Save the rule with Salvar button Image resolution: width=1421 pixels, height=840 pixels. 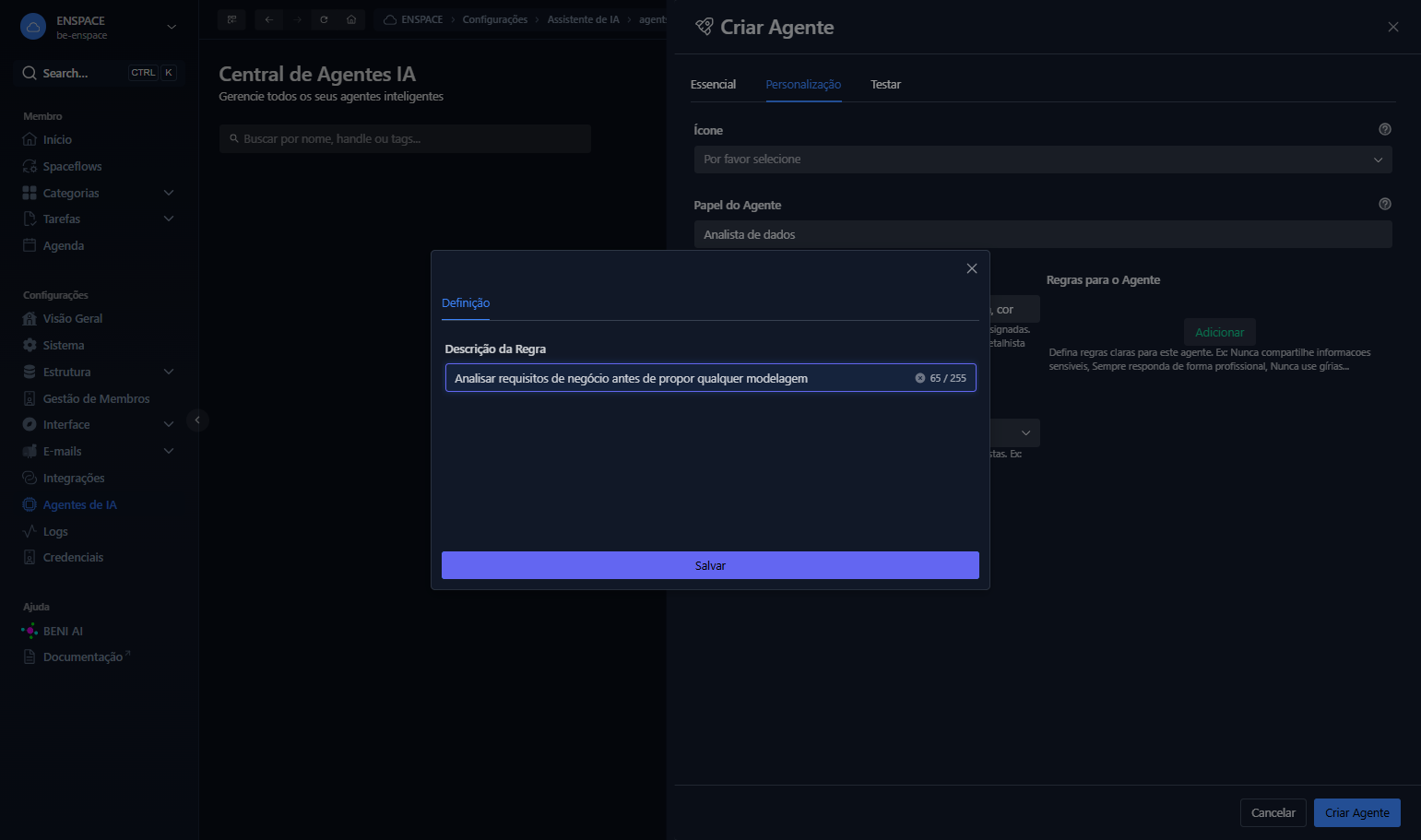[710, 565]
